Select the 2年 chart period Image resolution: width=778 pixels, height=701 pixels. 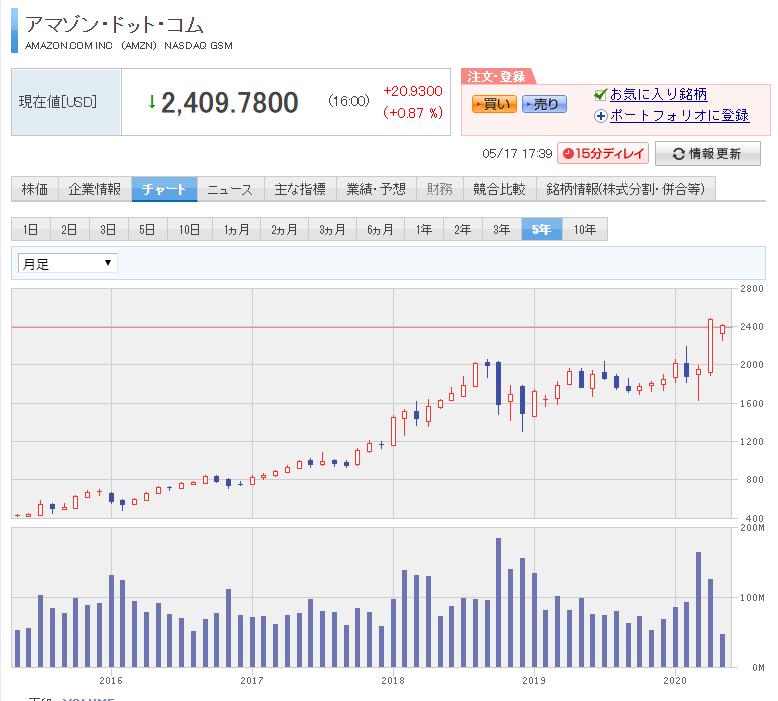(463, 229)
